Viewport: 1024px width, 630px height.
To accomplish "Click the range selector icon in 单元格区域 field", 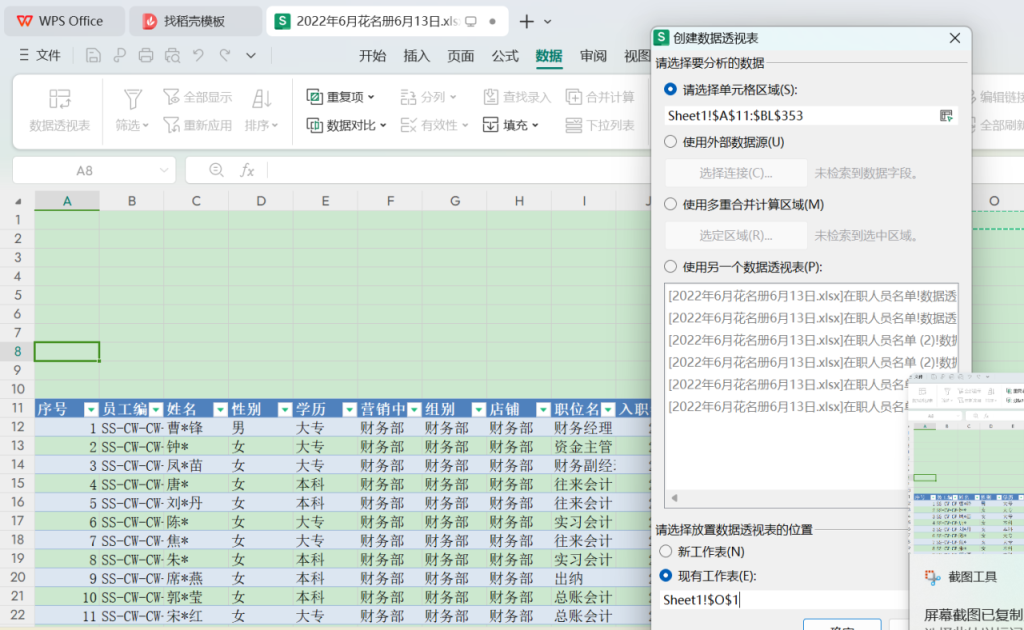I will pos(946,116).
